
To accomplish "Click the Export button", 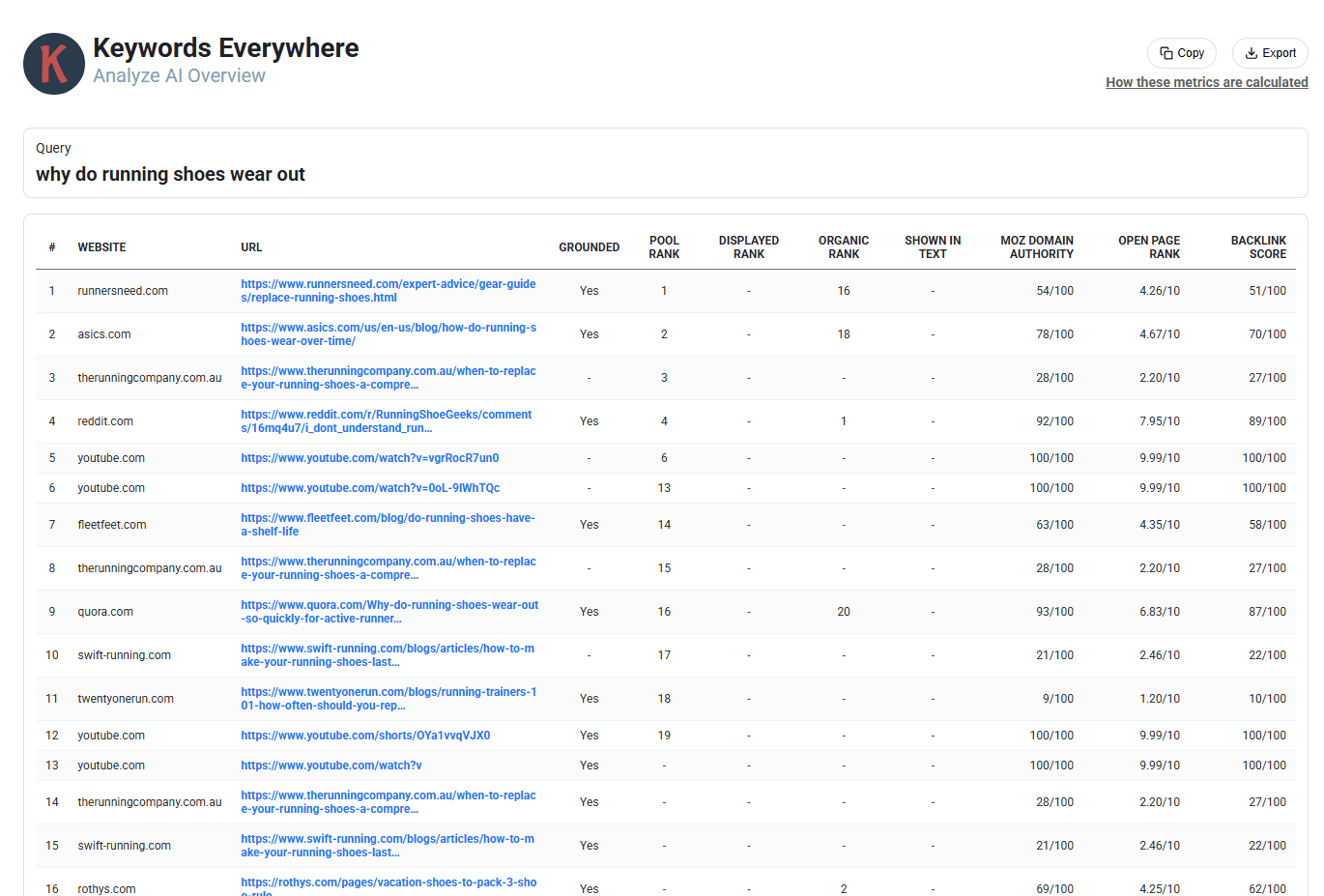I will tap(1270, 53).
